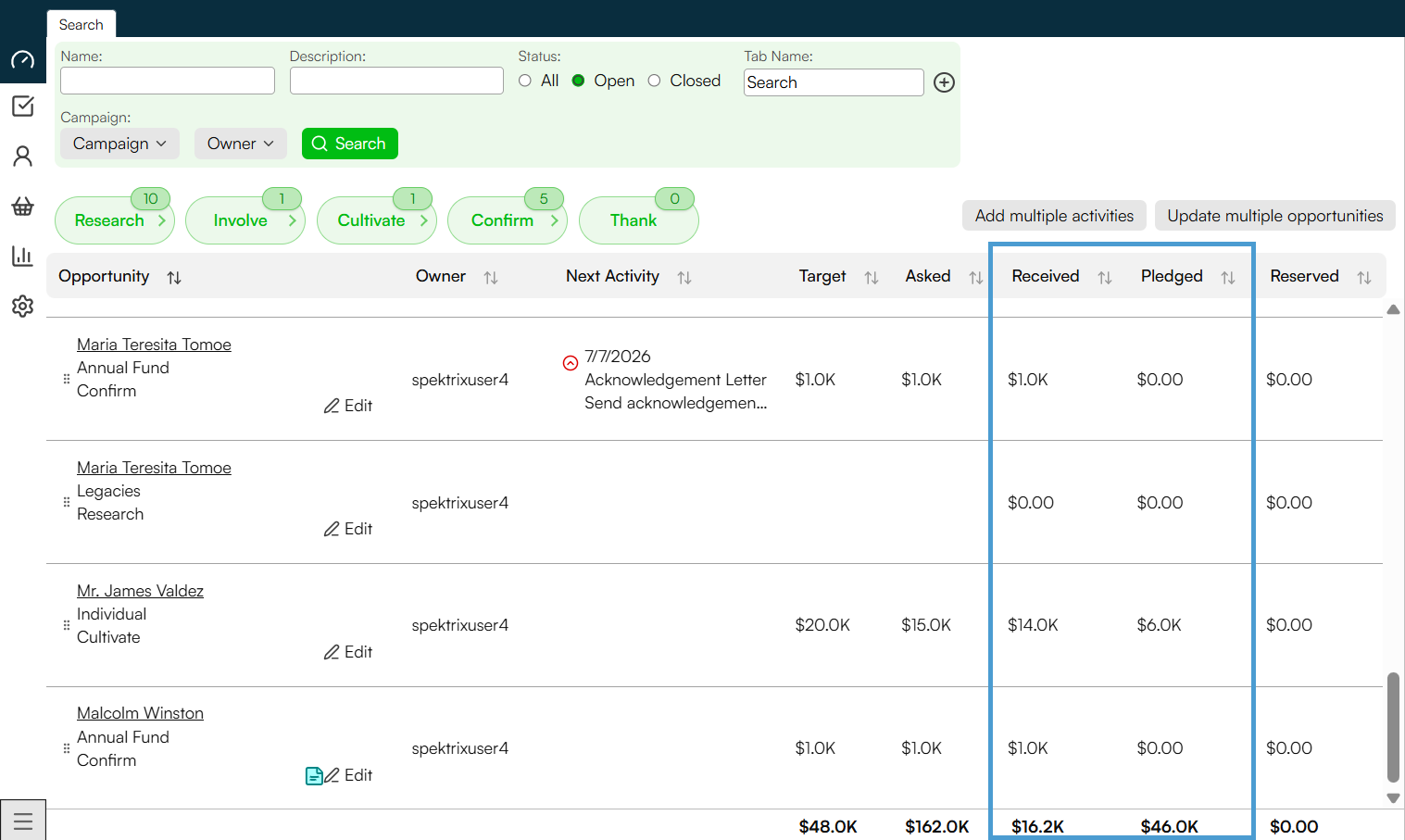Filter by Thank stage
Viewport: 1405px width, 840px height.
639,220
